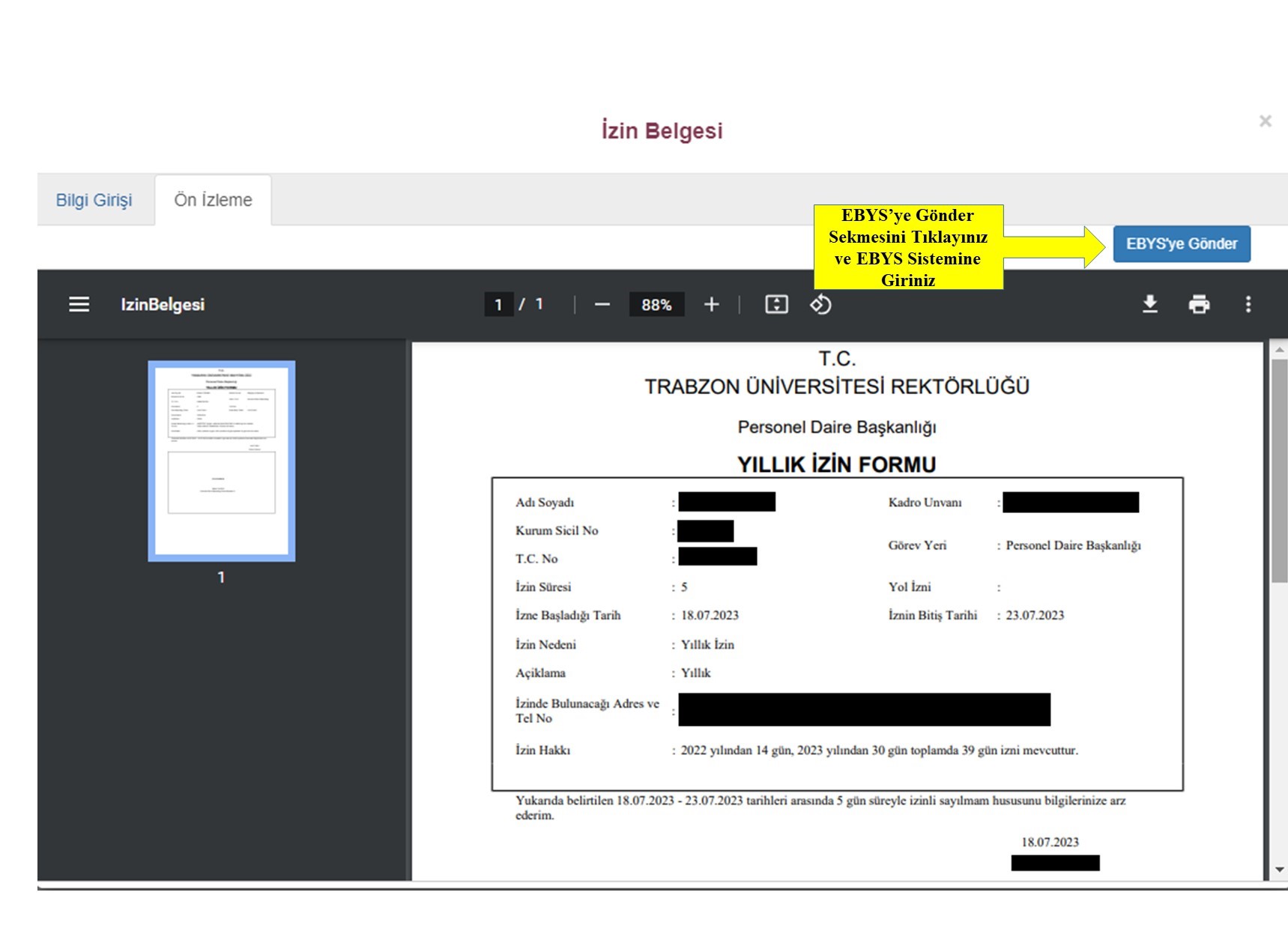Click the Yukarıda belirtilen request sentence

click(x=820, y=807)
